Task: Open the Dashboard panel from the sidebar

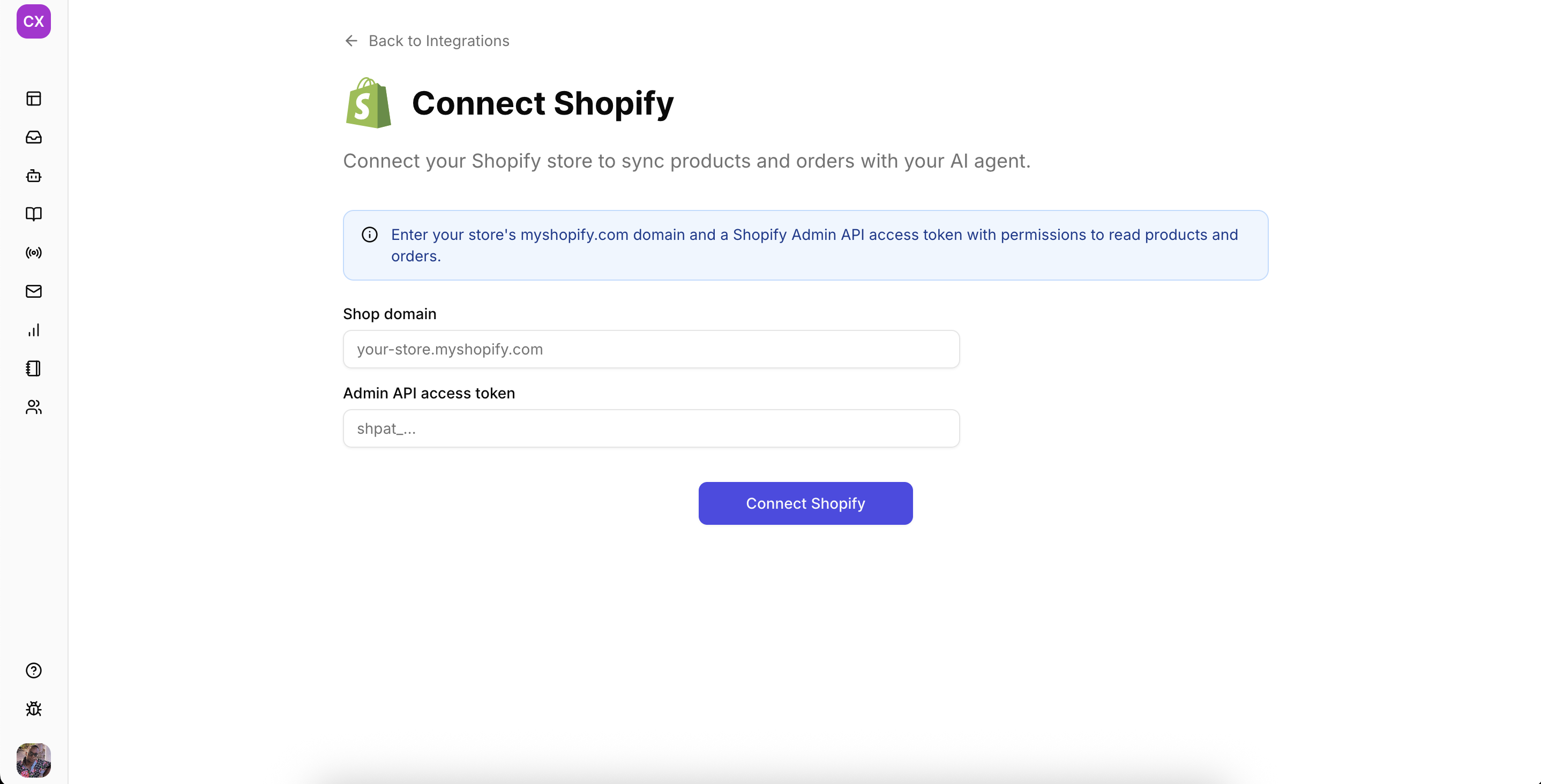Action: point(34,98)
